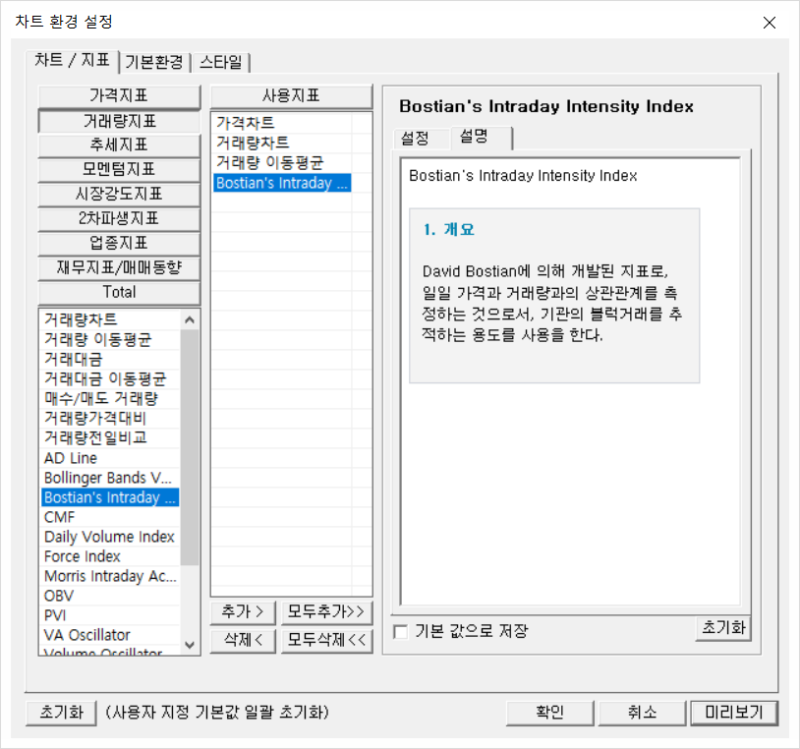Viewport: 800px width, 749px height.
Task: Open the 모멘텀지표 indicator category
Action: click(118, 170)
